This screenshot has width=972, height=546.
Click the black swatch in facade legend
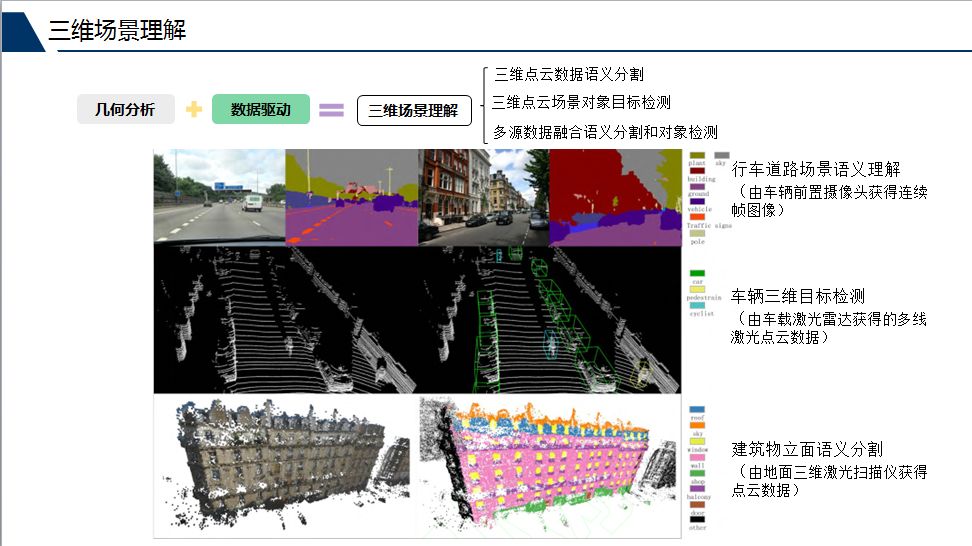pos(697,520)
